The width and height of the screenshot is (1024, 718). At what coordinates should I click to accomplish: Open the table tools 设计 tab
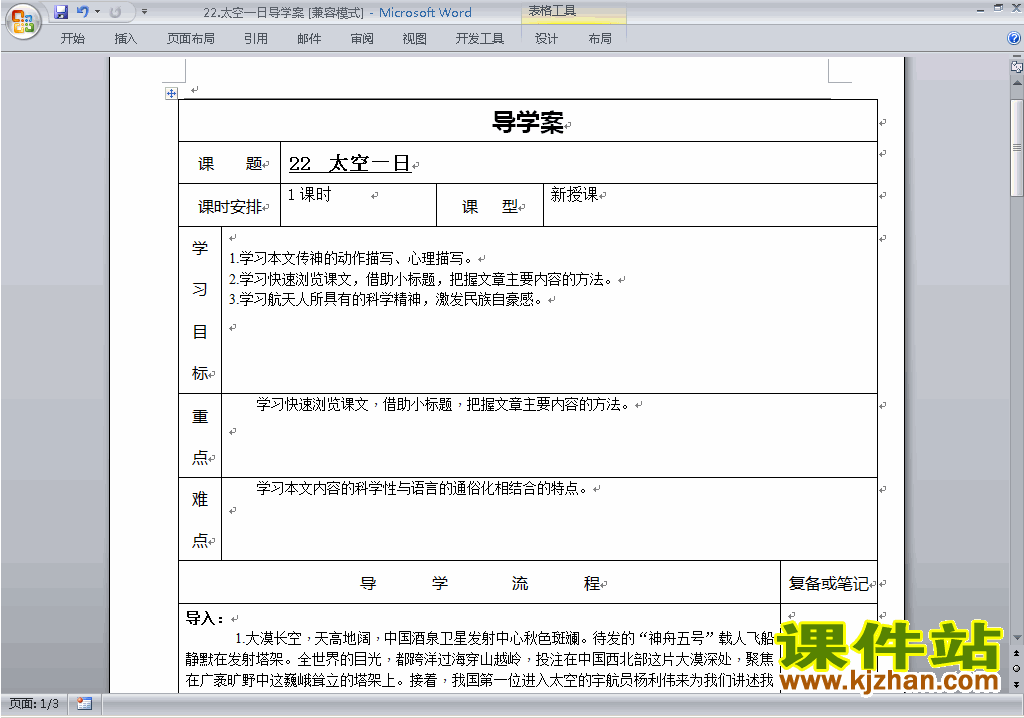[x=547, y=39]
